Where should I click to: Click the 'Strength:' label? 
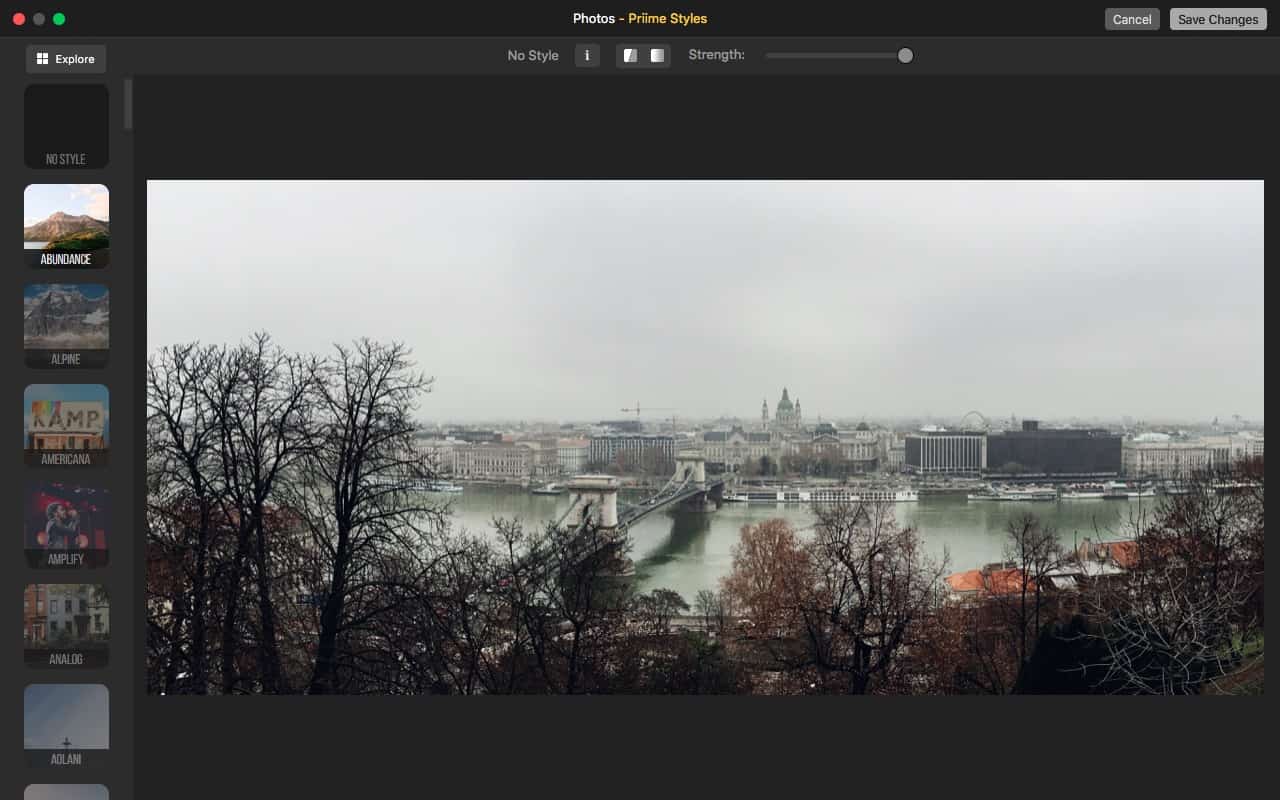[x=717, y=55]
